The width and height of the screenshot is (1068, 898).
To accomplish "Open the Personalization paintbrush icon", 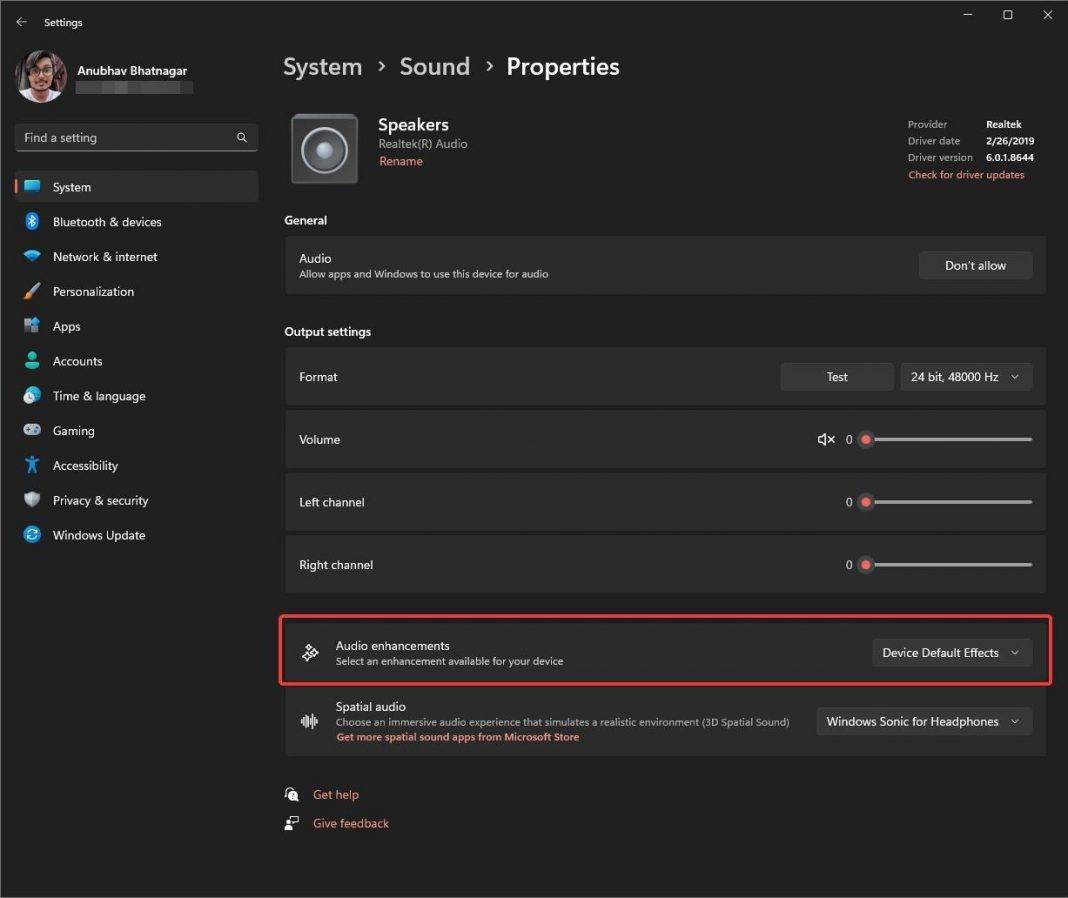I will coord(31,291).
